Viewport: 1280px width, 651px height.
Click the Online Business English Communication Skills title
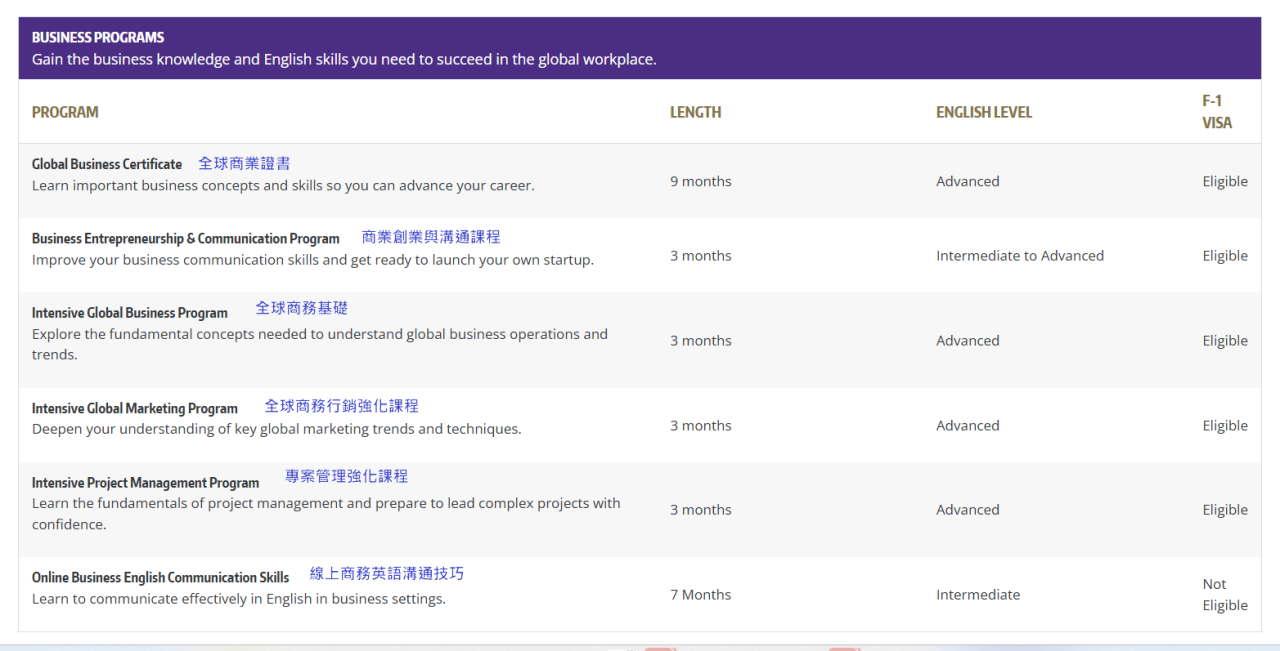coord(160,578)
